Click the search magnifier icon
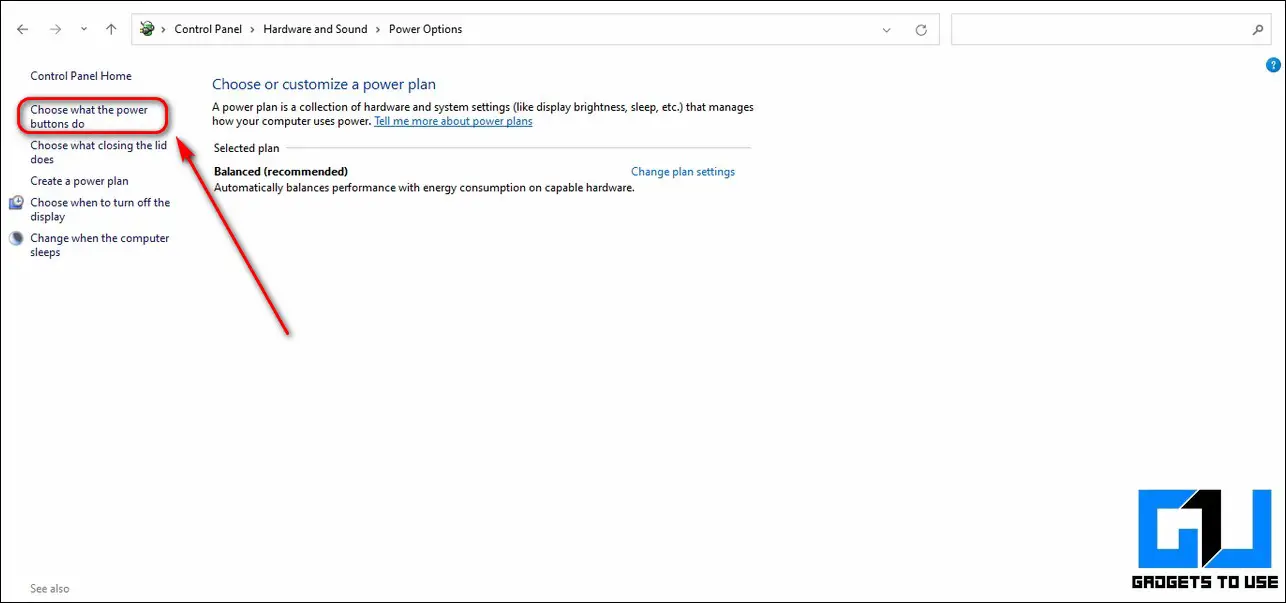The image size is (1286, 603). (1258, 30)
